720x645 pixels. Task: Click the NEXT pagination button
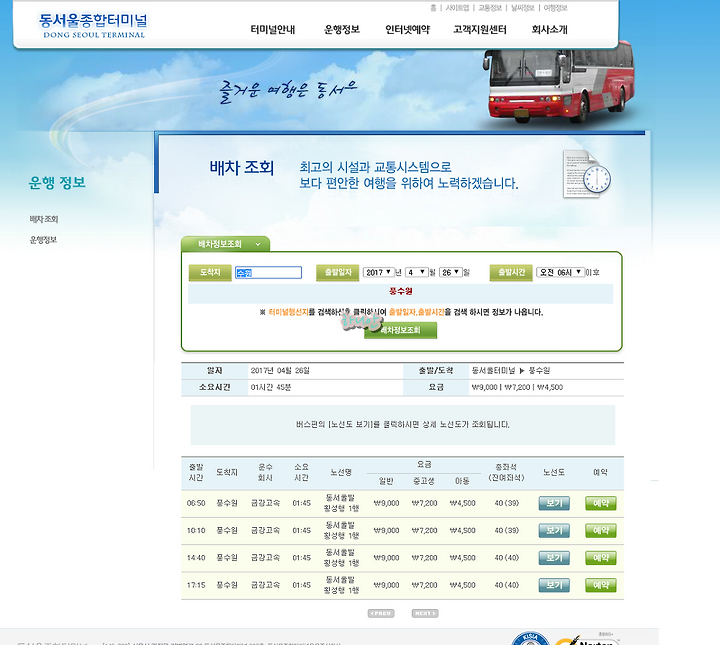(425, 613)
